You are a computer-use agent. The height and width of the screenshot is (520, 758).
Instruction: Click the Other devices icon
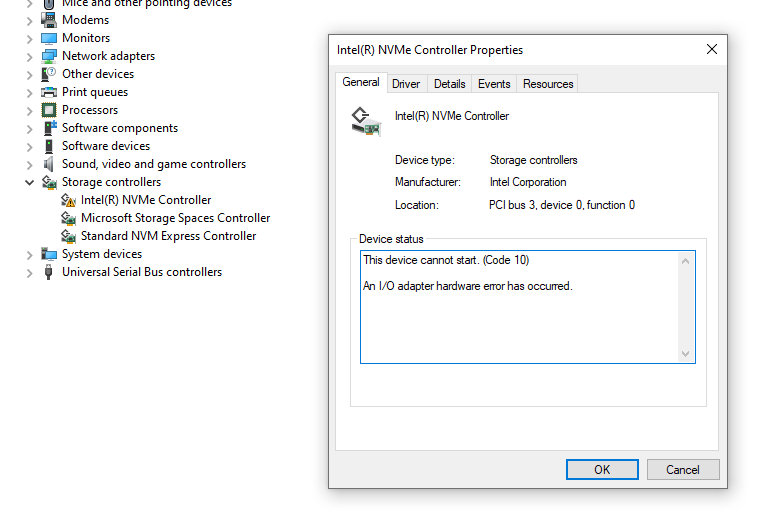click(49, 74)
